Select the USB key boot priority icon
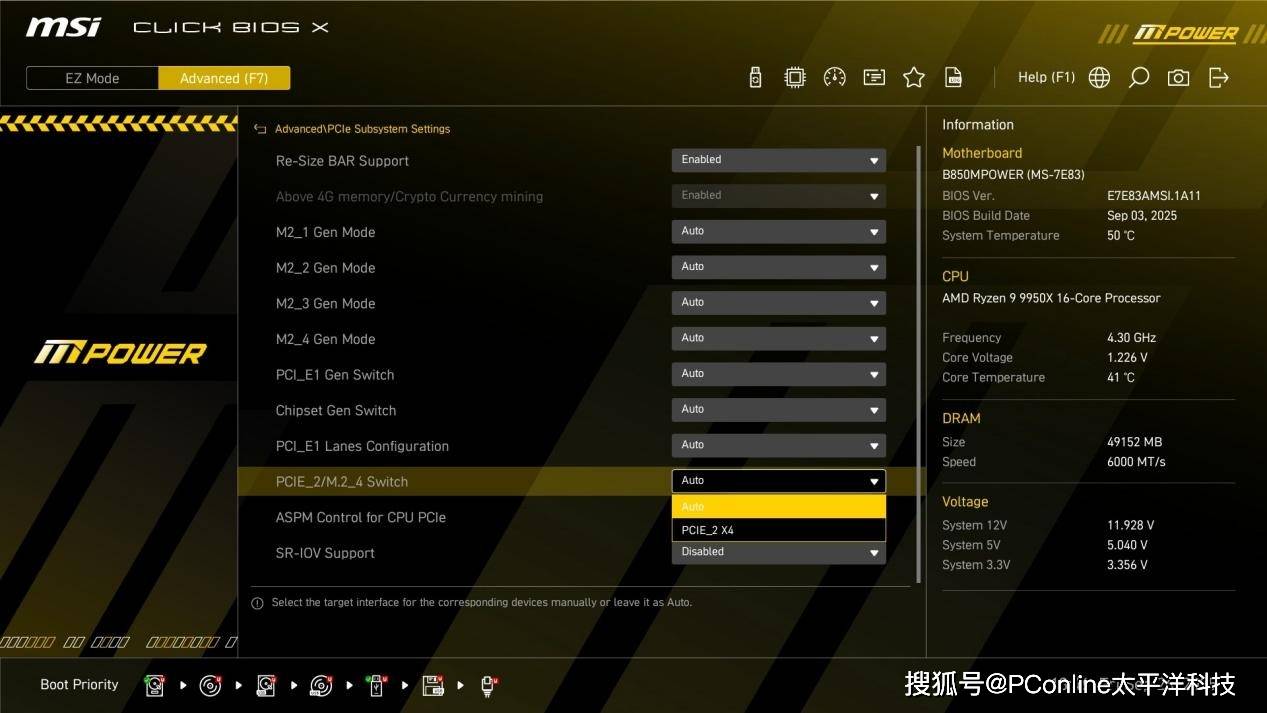 [377, 685]
